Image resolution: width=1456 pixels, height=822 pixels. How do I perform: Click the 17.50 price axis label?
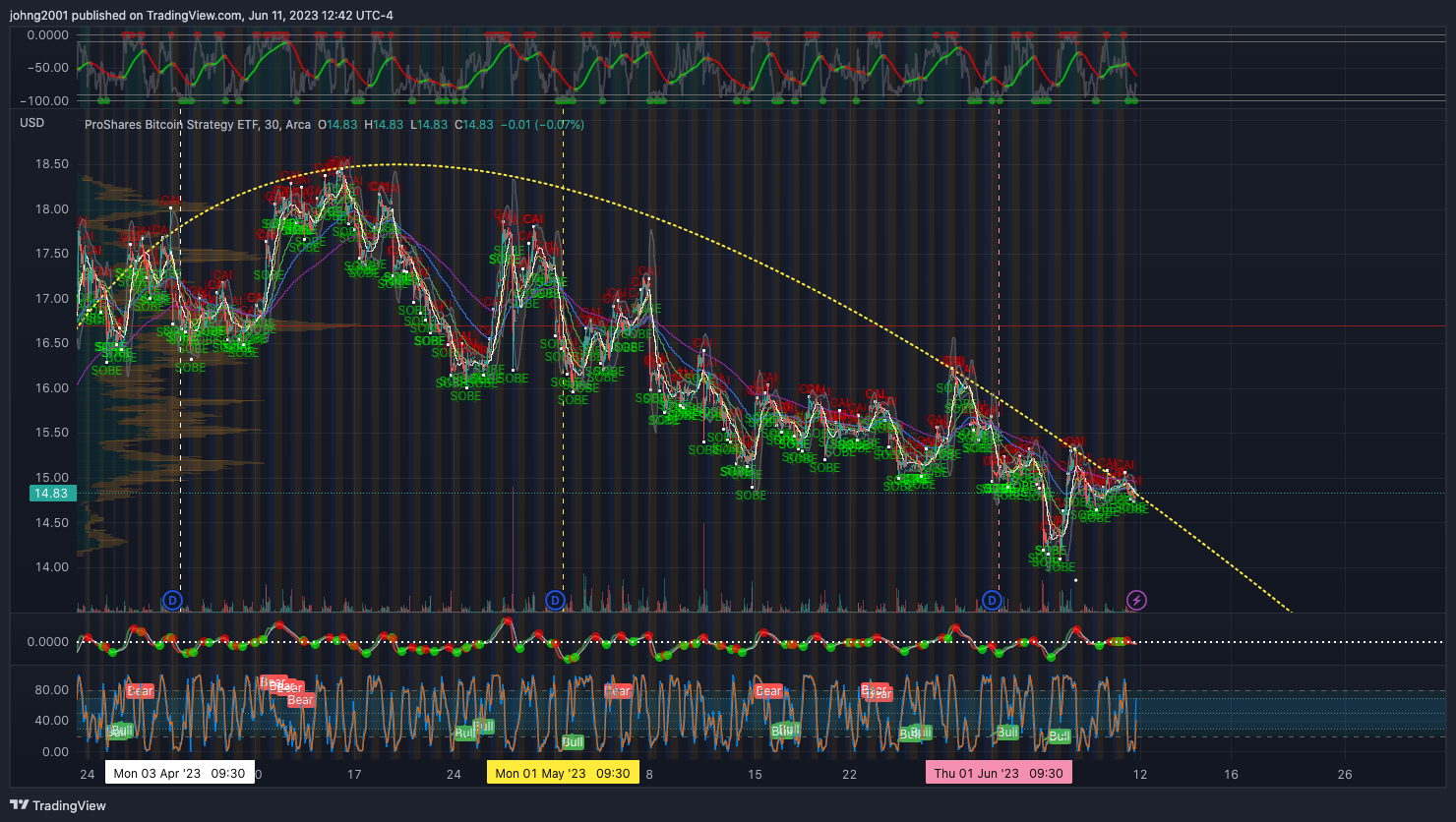click(53, 254)
